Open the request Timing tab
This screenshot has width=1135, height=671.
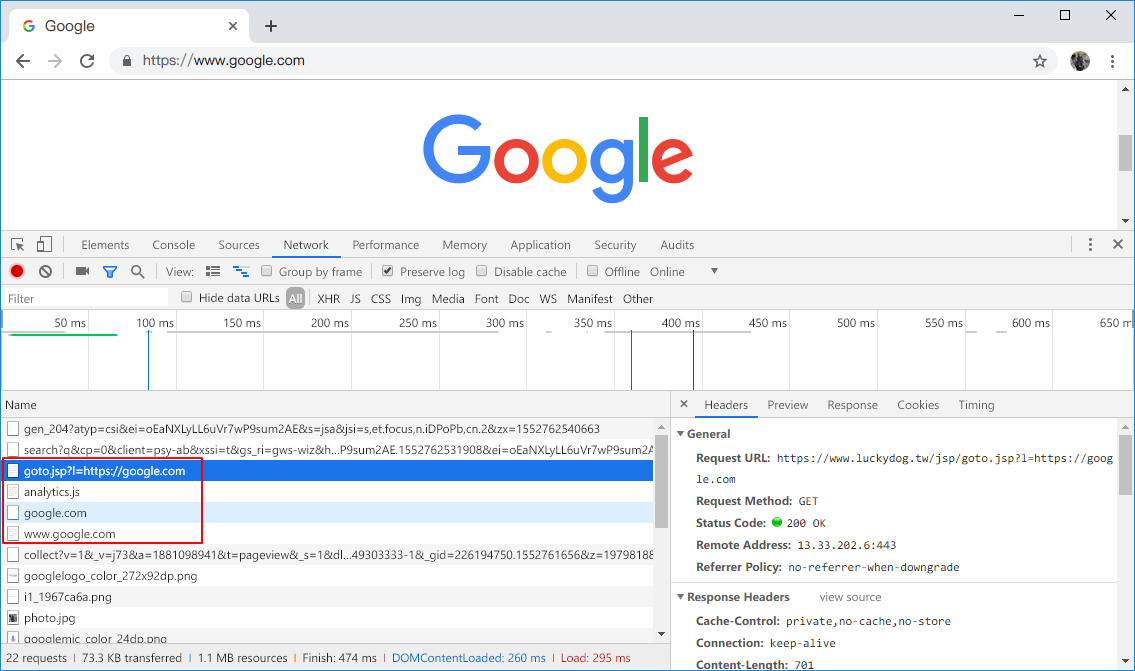[x=976, y=405]
